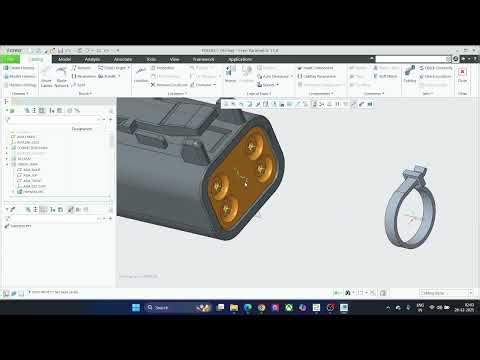
Task: Open the Xbox app from taskbar
Action: pos(289,308)
